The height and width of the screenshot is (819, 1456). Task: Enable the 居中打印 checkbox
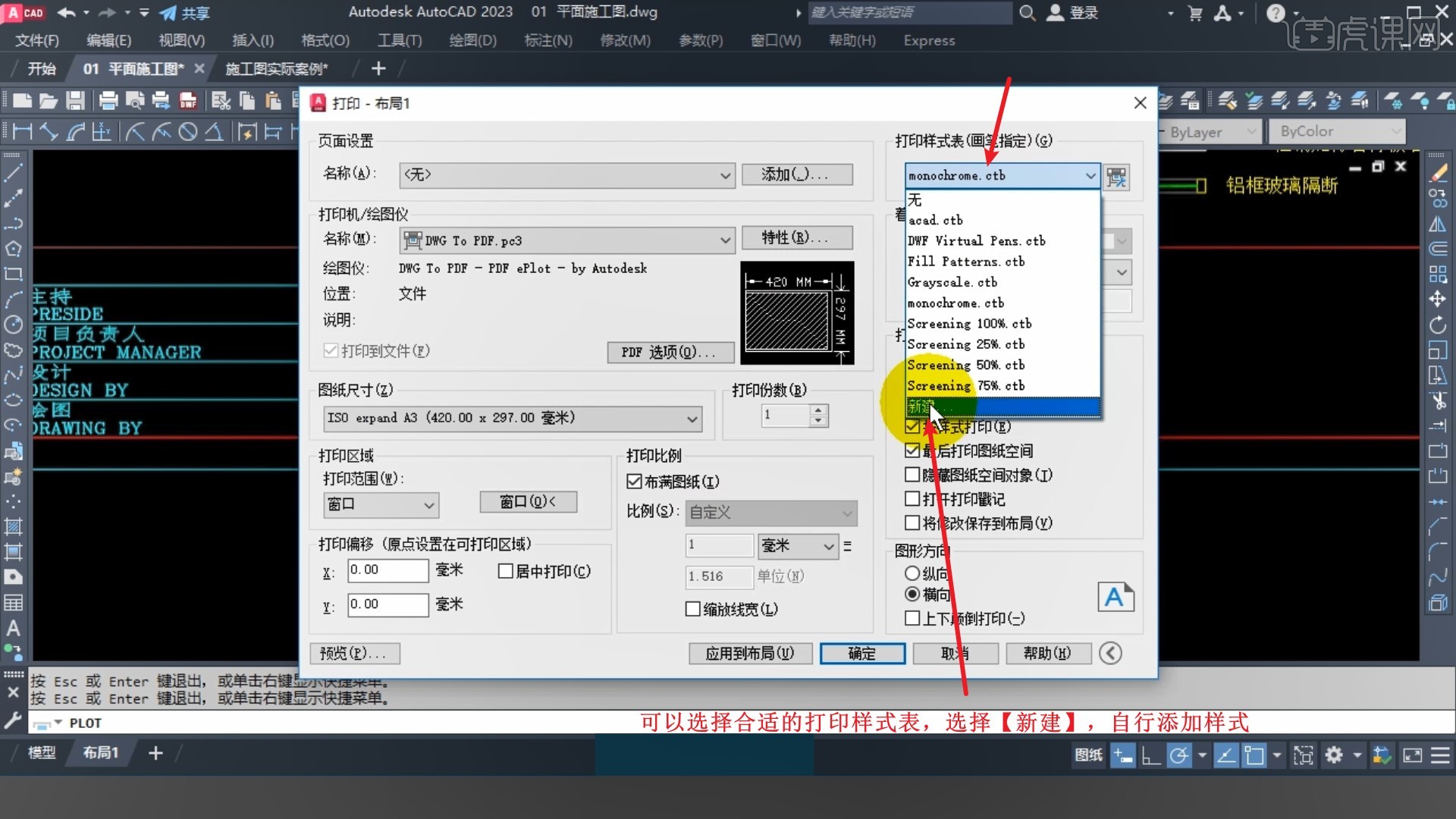pyautogui.click(x=505, y=571)
